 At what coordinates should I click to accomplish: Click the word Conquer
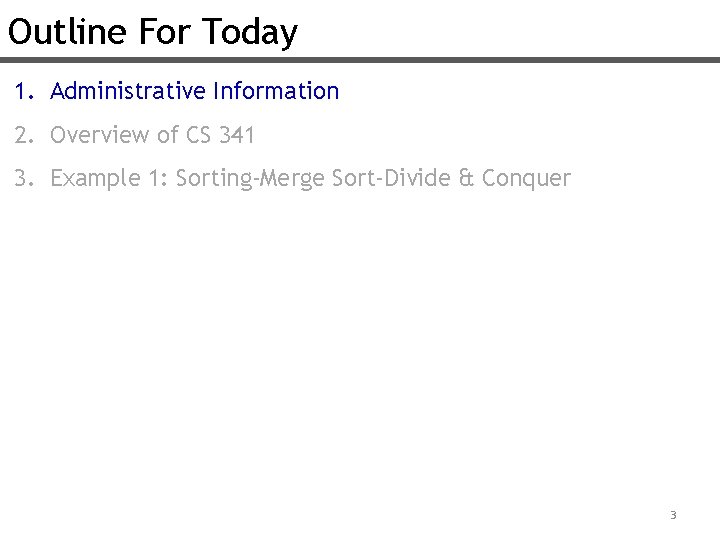point(526,179)
